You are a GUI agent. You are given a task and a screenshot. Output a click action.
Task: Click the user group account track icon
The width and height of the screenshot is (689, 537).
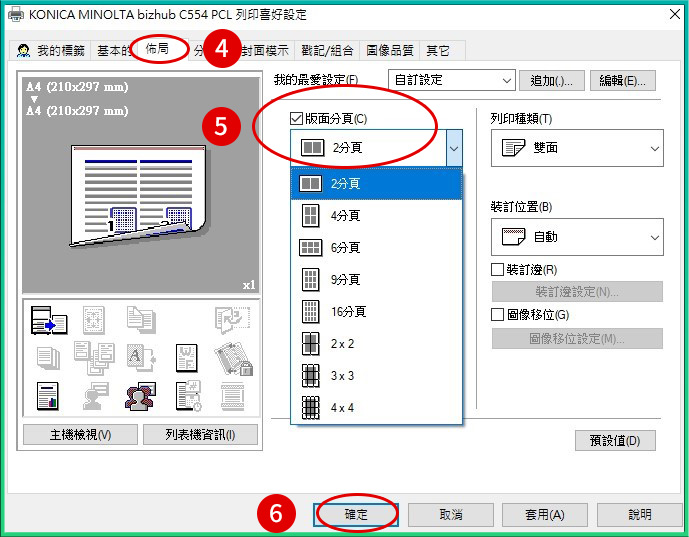coord(141,396)
